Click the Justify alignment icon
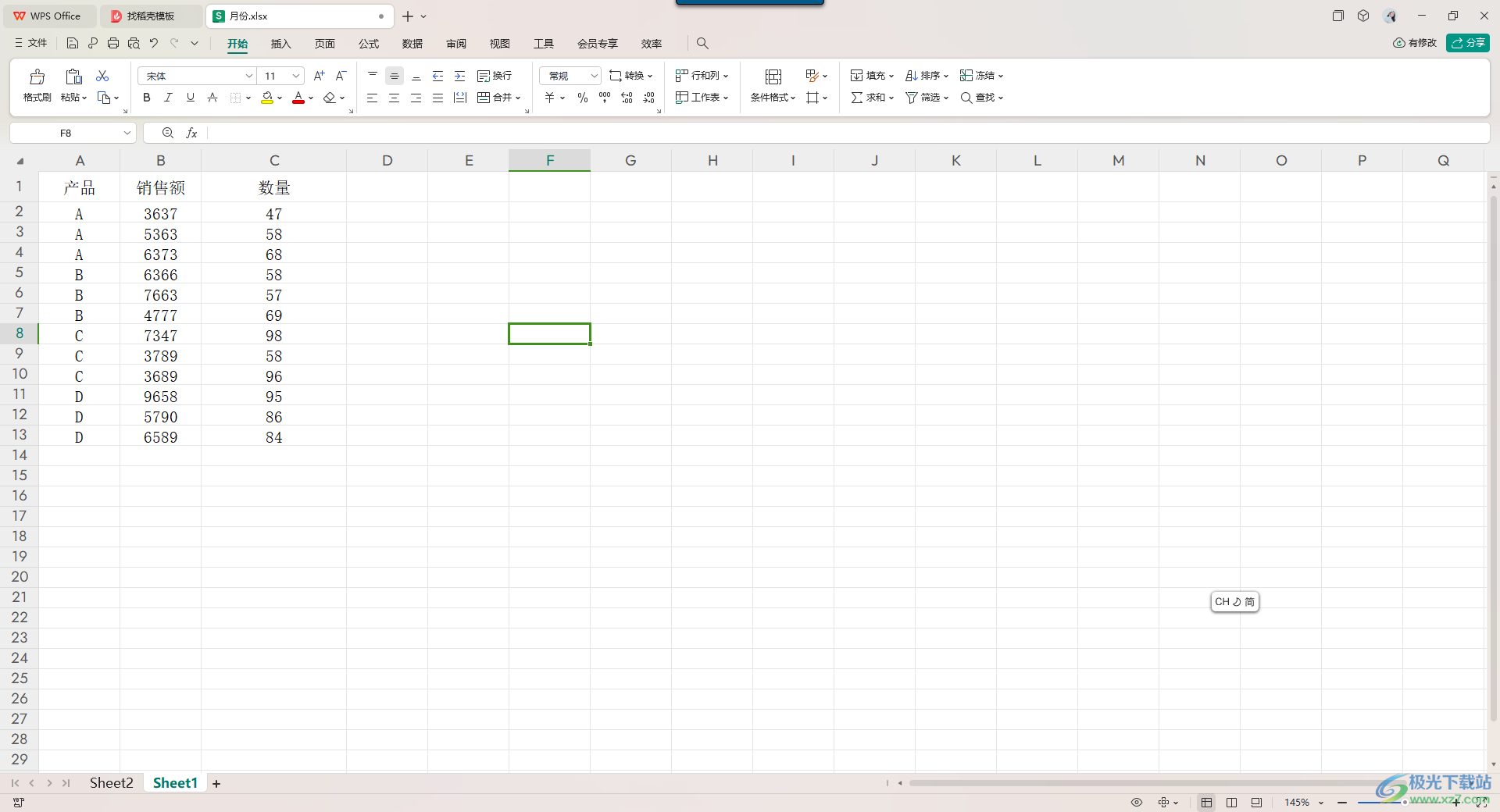Screen dimensions: 1500x812 (x=438, y=98)
